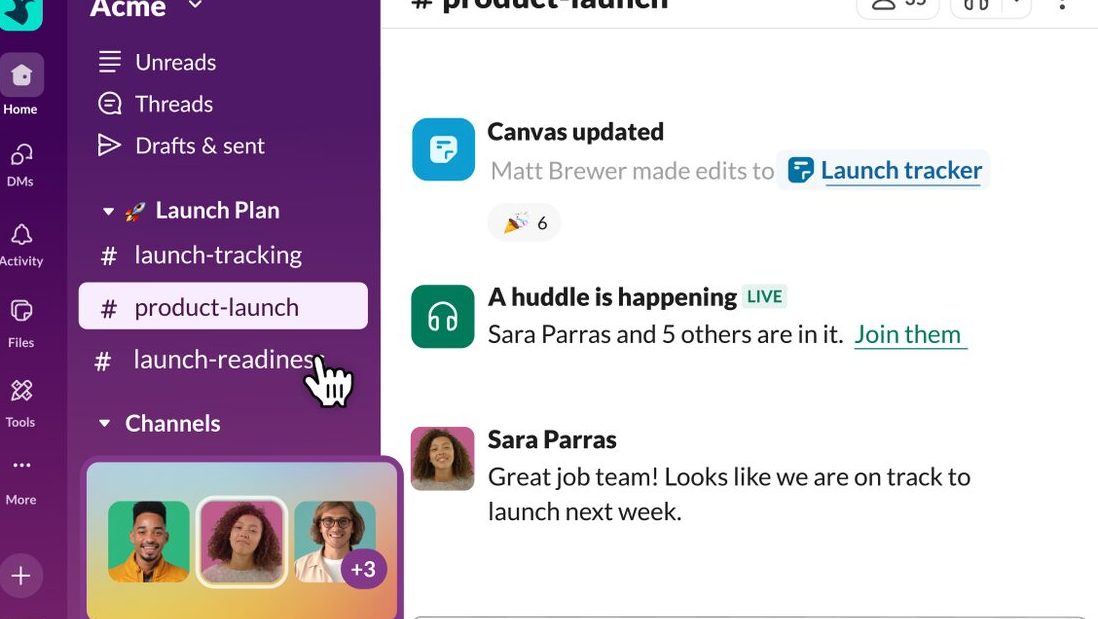The width and height of the screenshot is (1098, 619).
Task: Open Files in the left rail
Action: [x=21, y=324]
